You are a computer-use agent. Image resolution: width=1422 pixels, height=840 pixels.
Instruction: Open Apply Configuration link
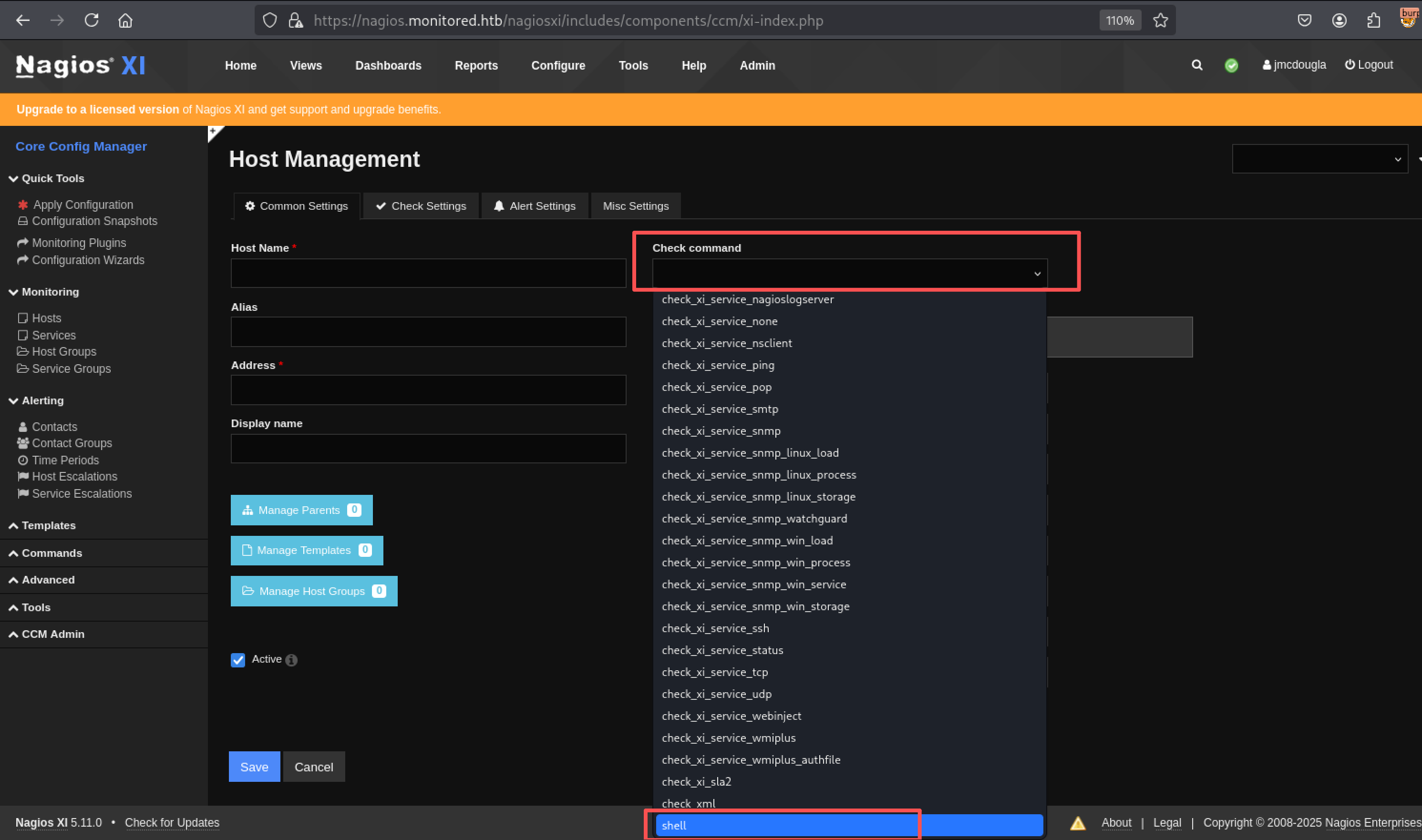pyautogui.click(x=82, y=205)
